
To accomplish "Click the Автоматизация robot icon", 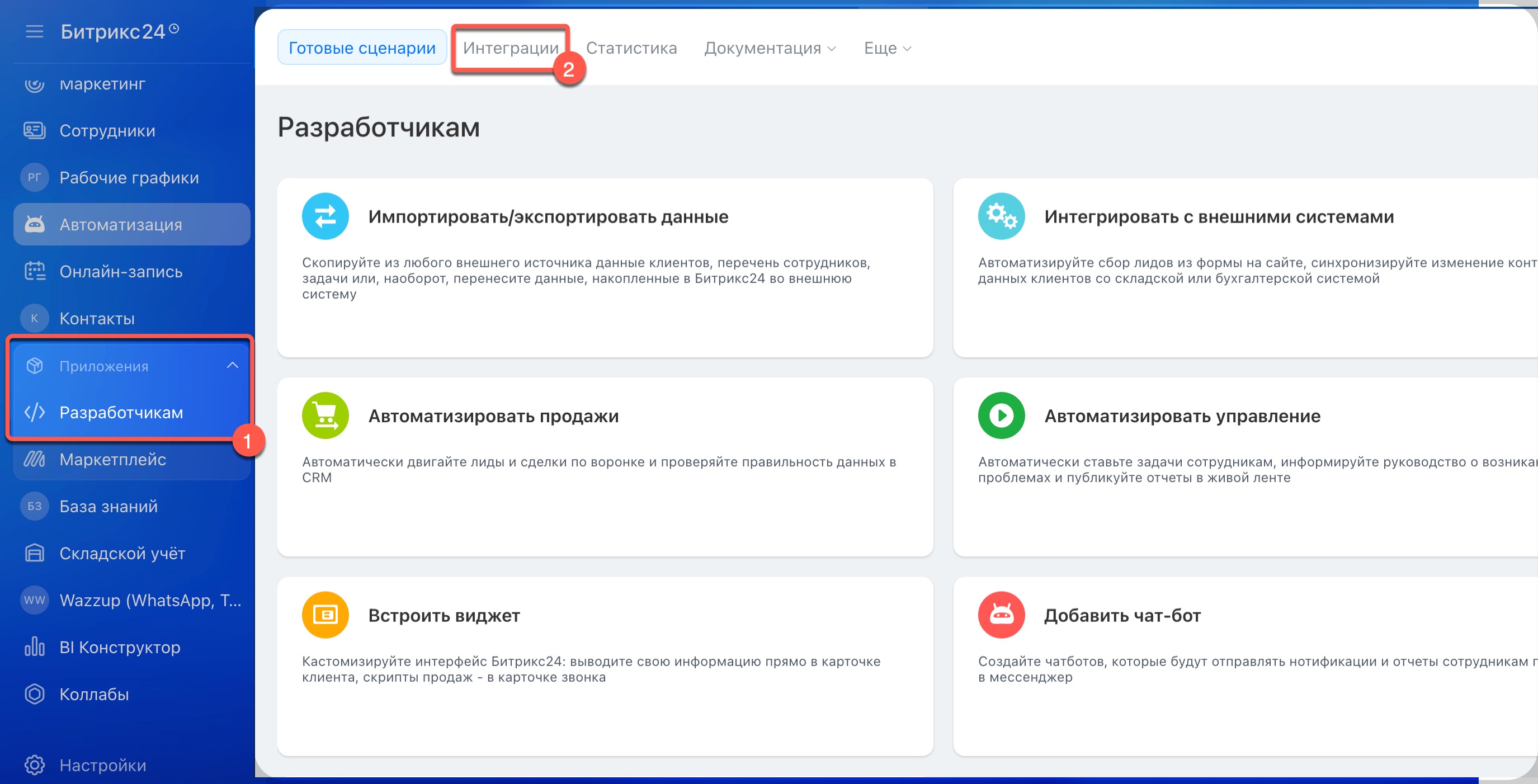I will pyautogui.click(x=35, y=224).
